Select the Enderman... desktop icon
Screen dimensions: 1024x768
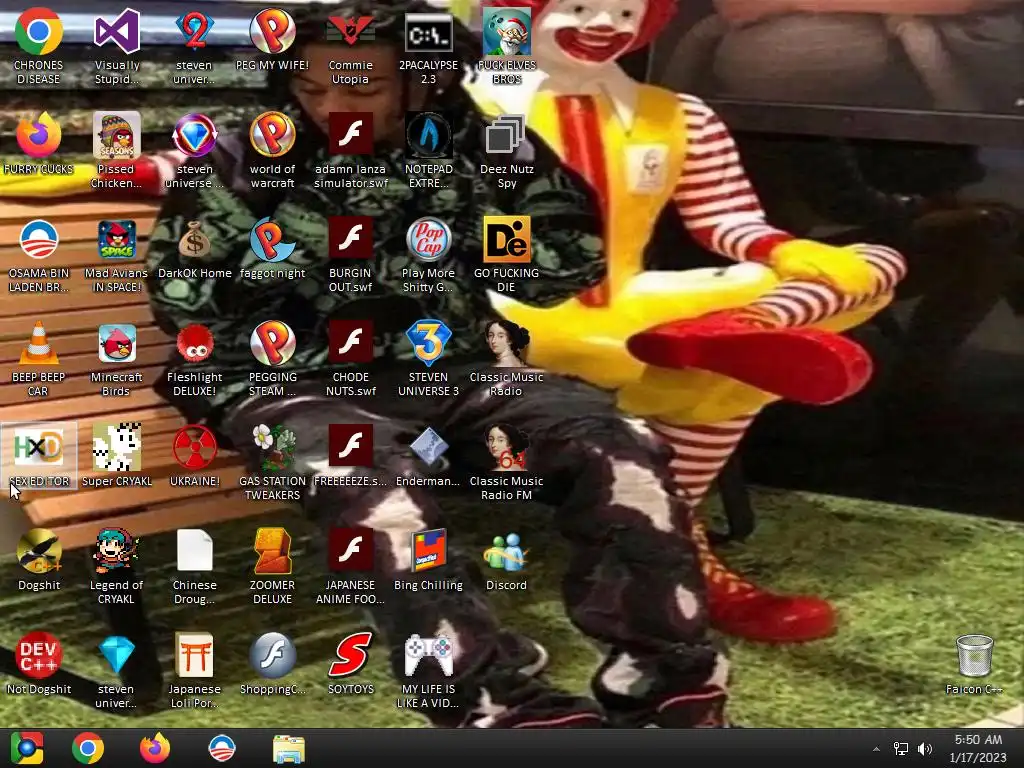coord(428,447)
